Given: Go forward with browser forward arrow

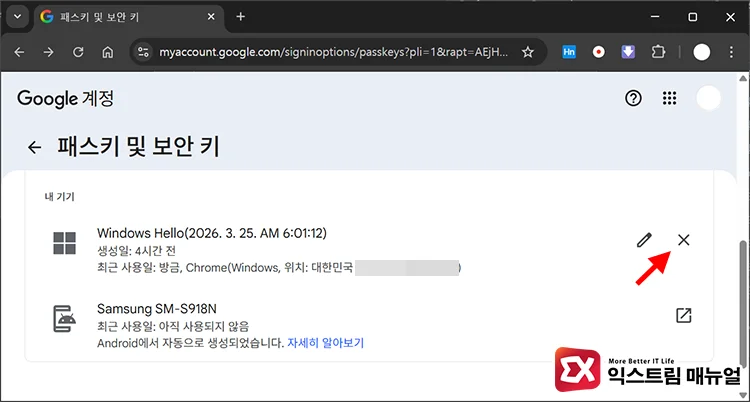Looking at the screenshot, I should (x=48, y=52).
